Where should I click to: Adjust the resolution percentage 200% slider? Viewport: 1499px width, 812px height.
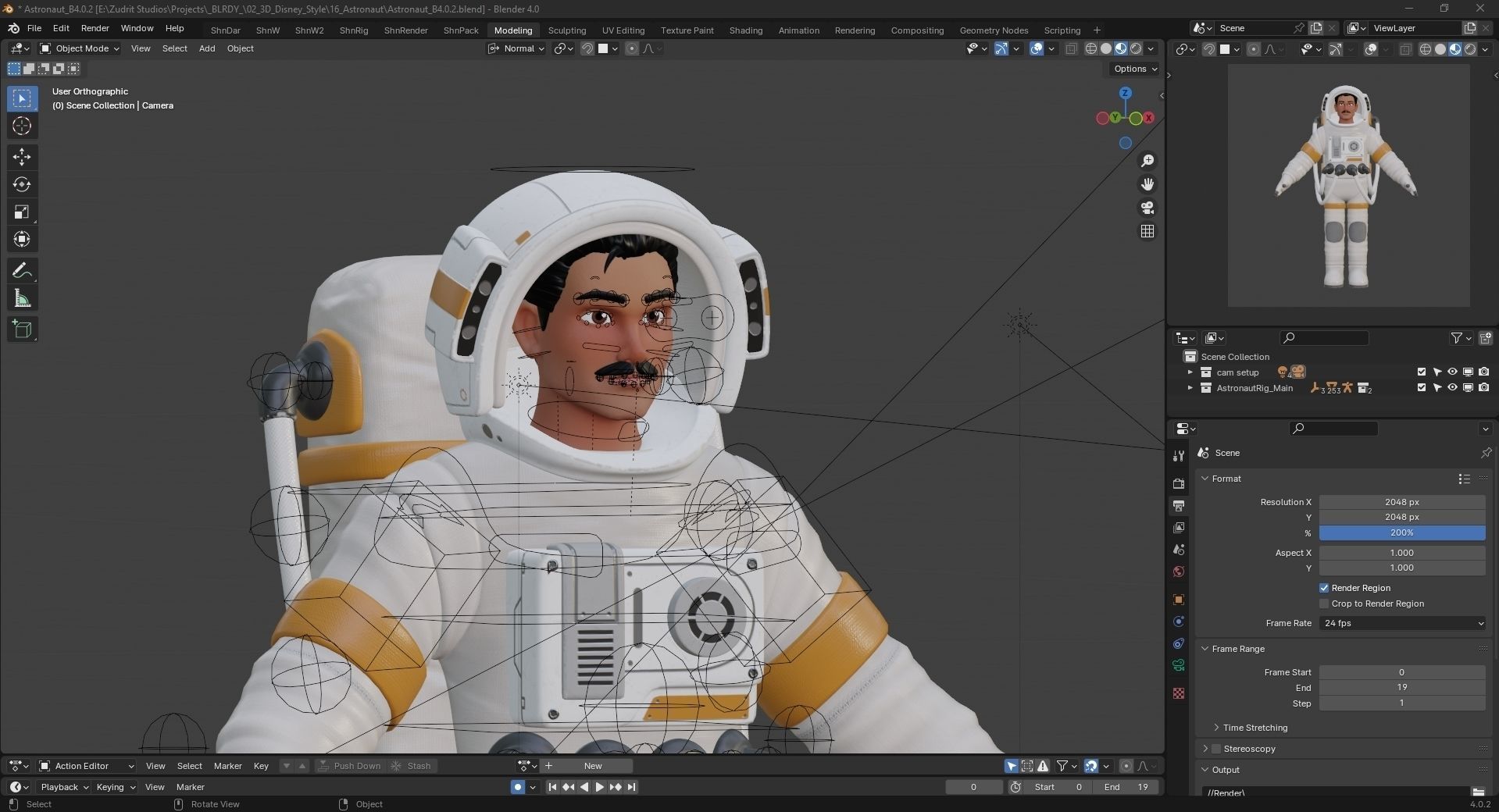point(1402,532)
